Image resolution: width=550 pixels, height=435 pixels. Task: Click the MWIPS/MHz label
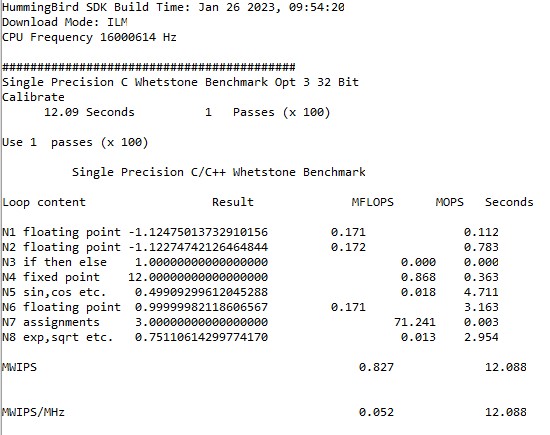pos(33,412)
